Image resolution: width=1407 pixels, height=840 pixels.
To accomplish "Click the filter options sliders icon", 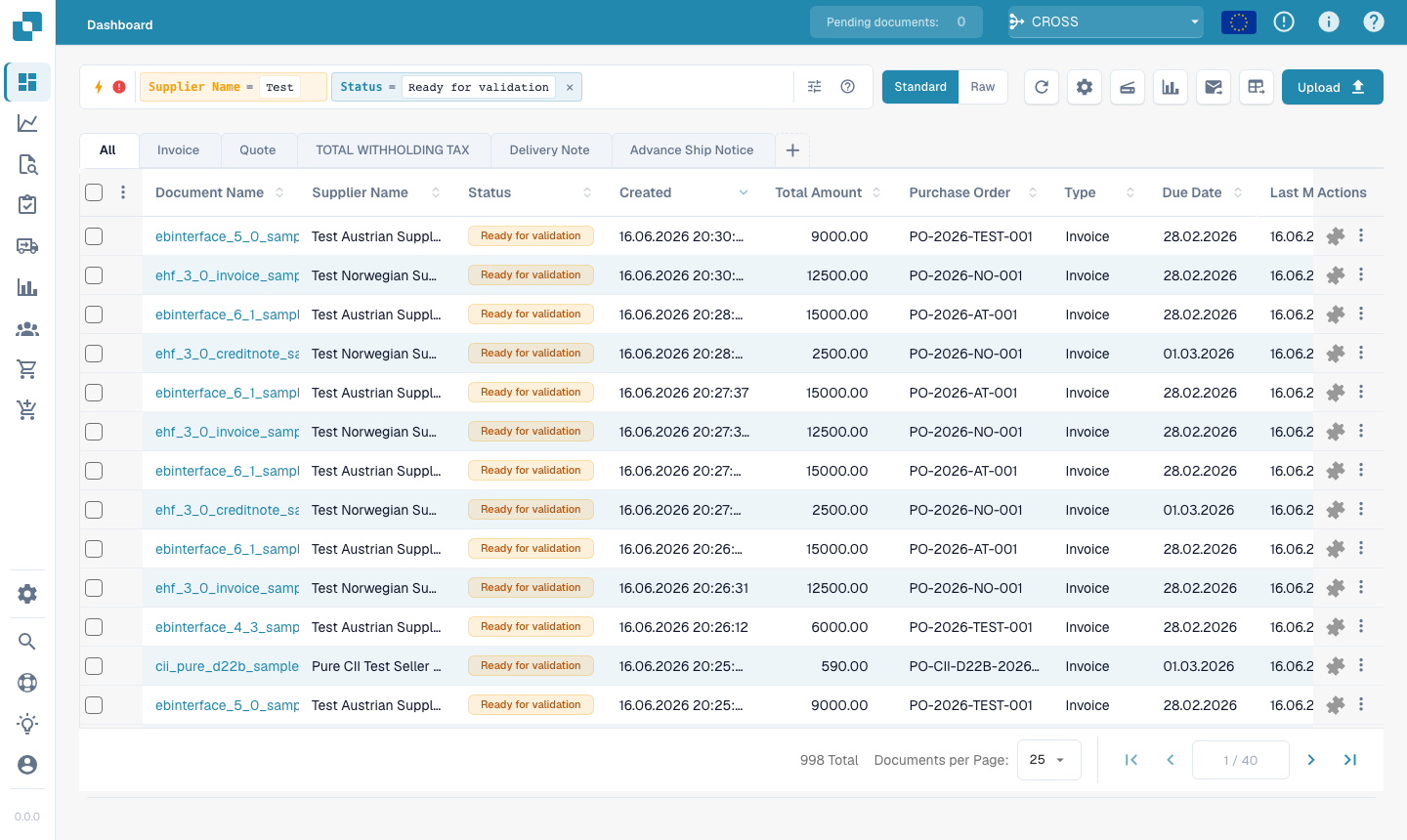I will coord(815,87).
